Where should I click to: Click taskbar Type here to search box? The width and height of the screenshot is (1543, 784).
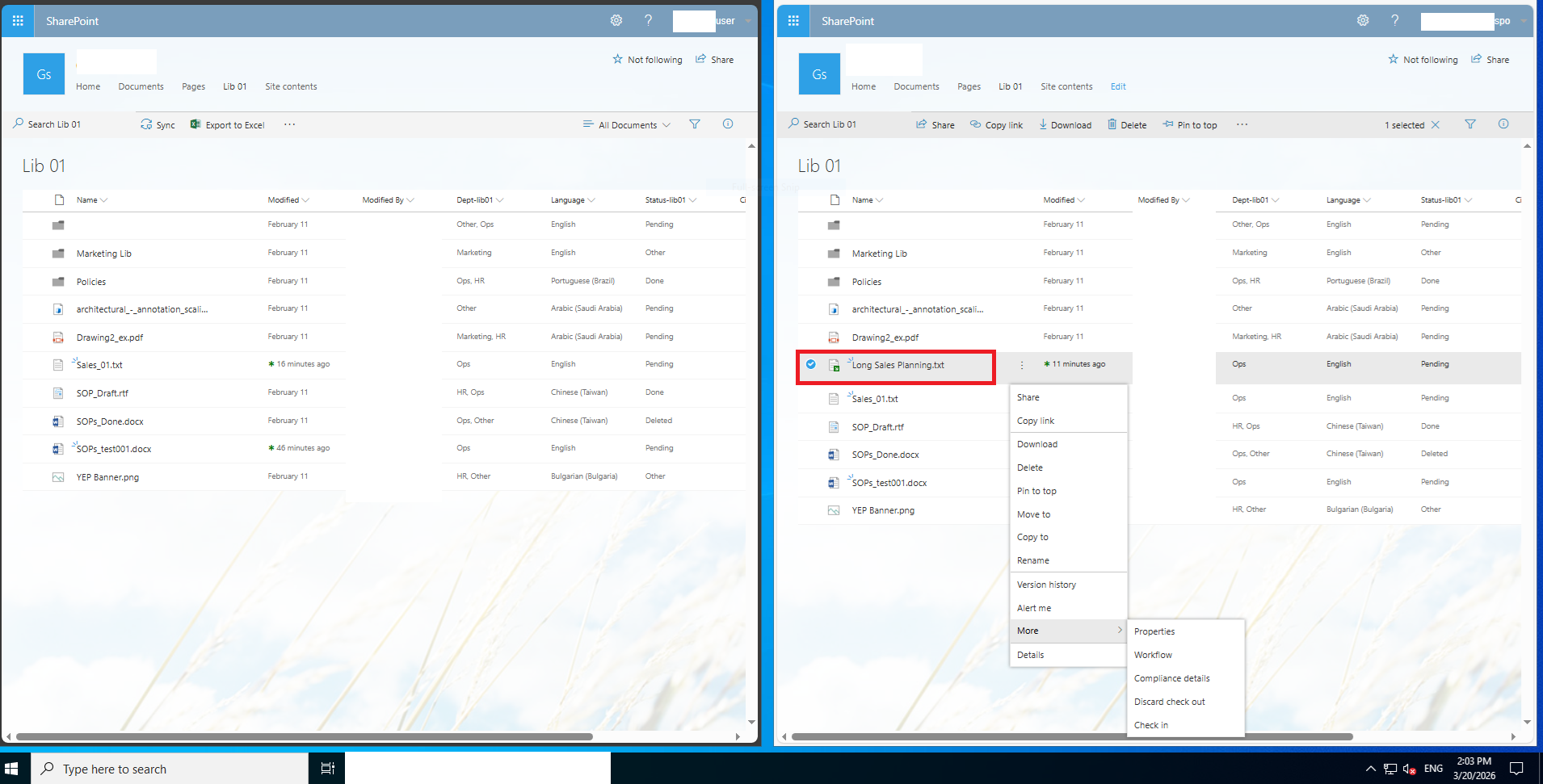click(x=170, y=769)
